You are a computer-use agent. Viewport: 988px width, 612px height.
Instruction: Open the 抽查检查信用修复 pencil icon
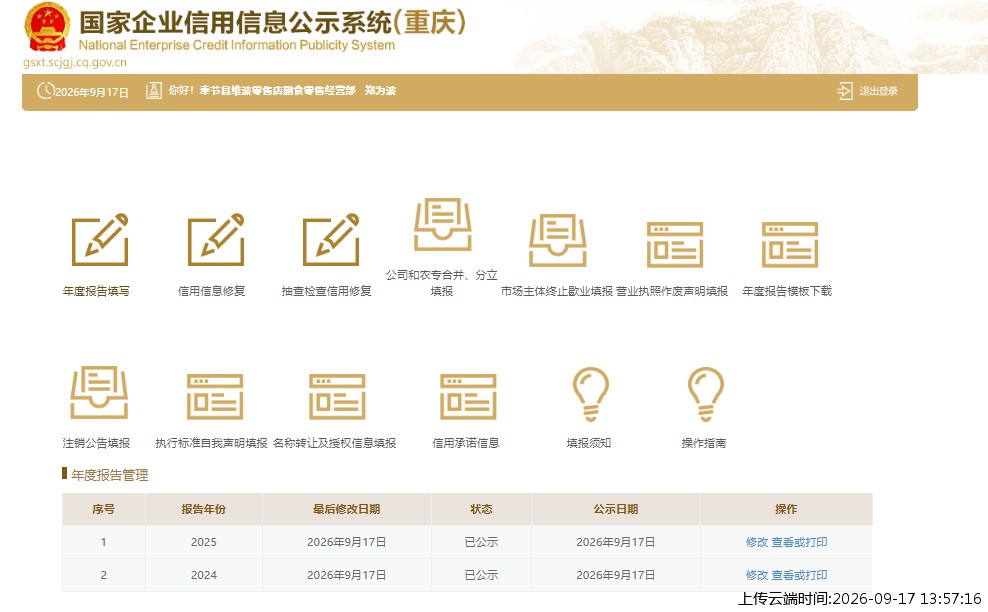[331, 240]
